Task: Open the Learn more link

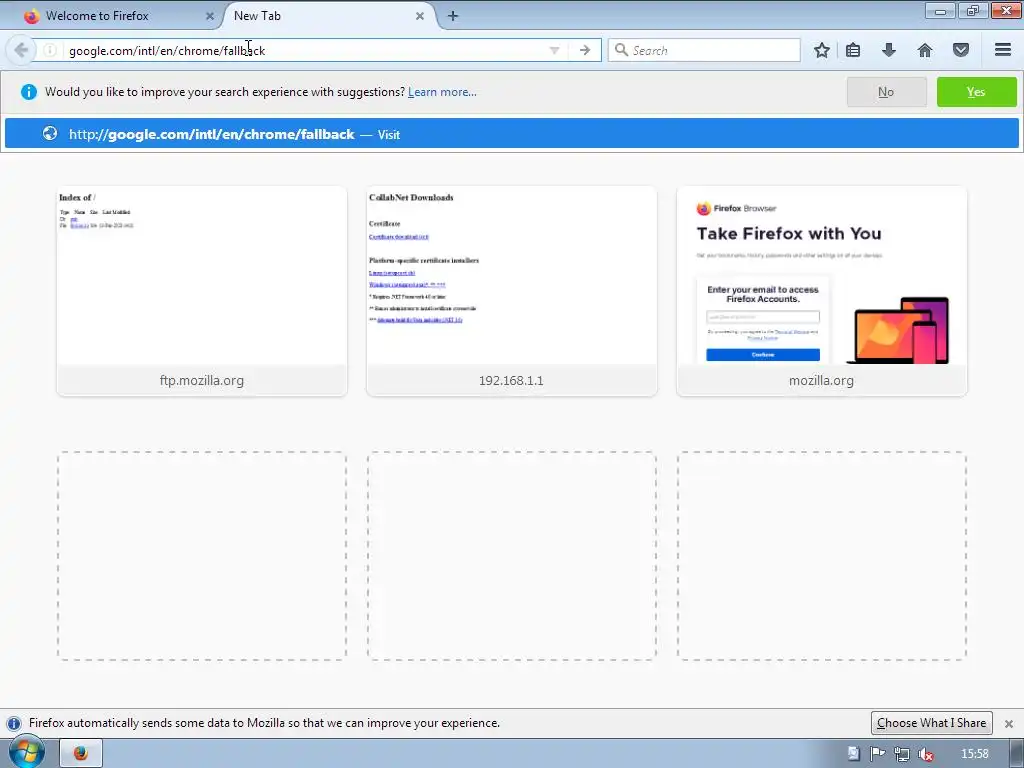Action: point(442,92)
